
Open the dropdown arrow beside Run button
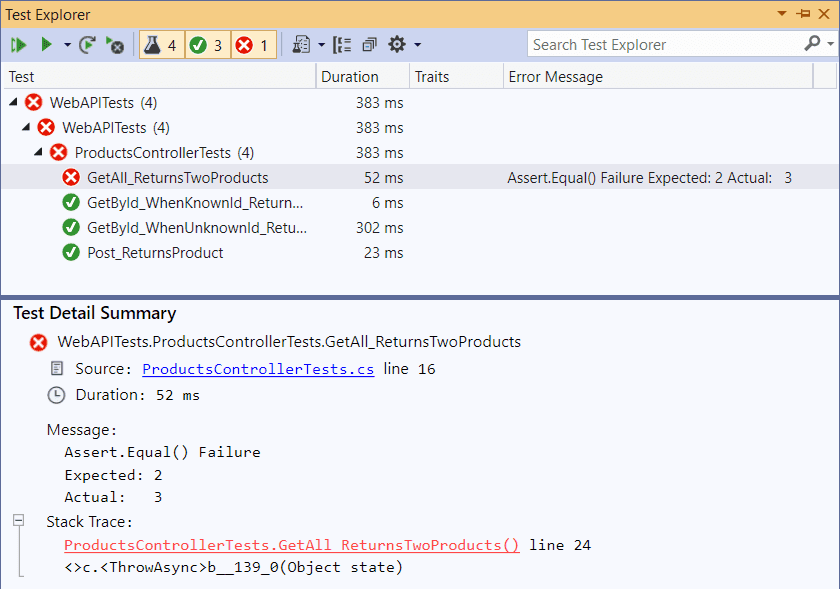[67, 45]
